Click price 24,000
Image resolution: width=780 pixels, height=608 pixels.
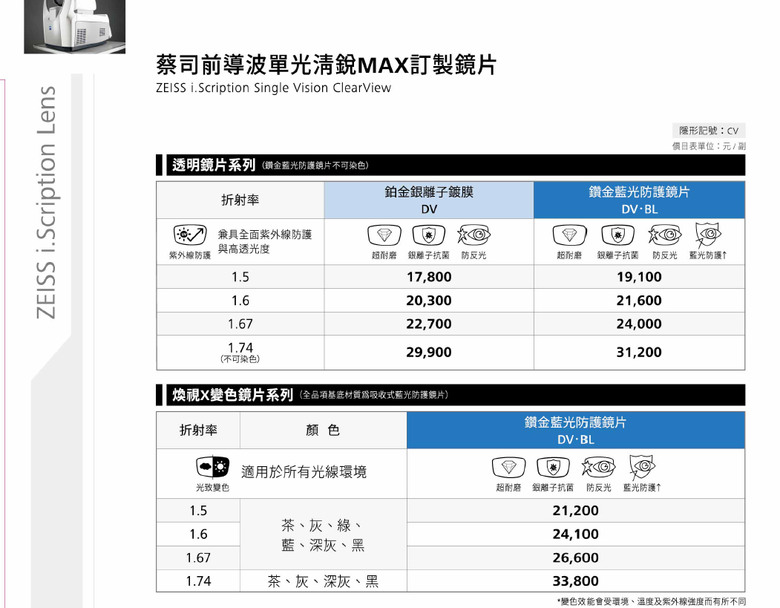639,324
